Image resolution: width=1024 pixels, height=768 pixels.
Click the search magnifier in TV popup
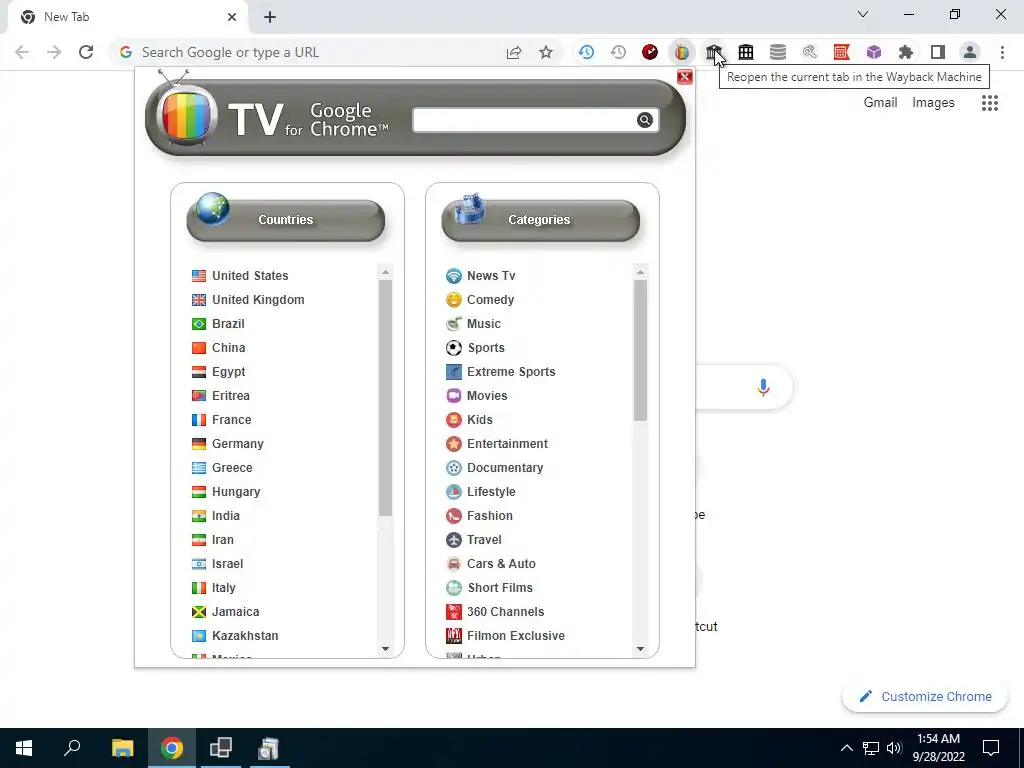pos(645,120)
